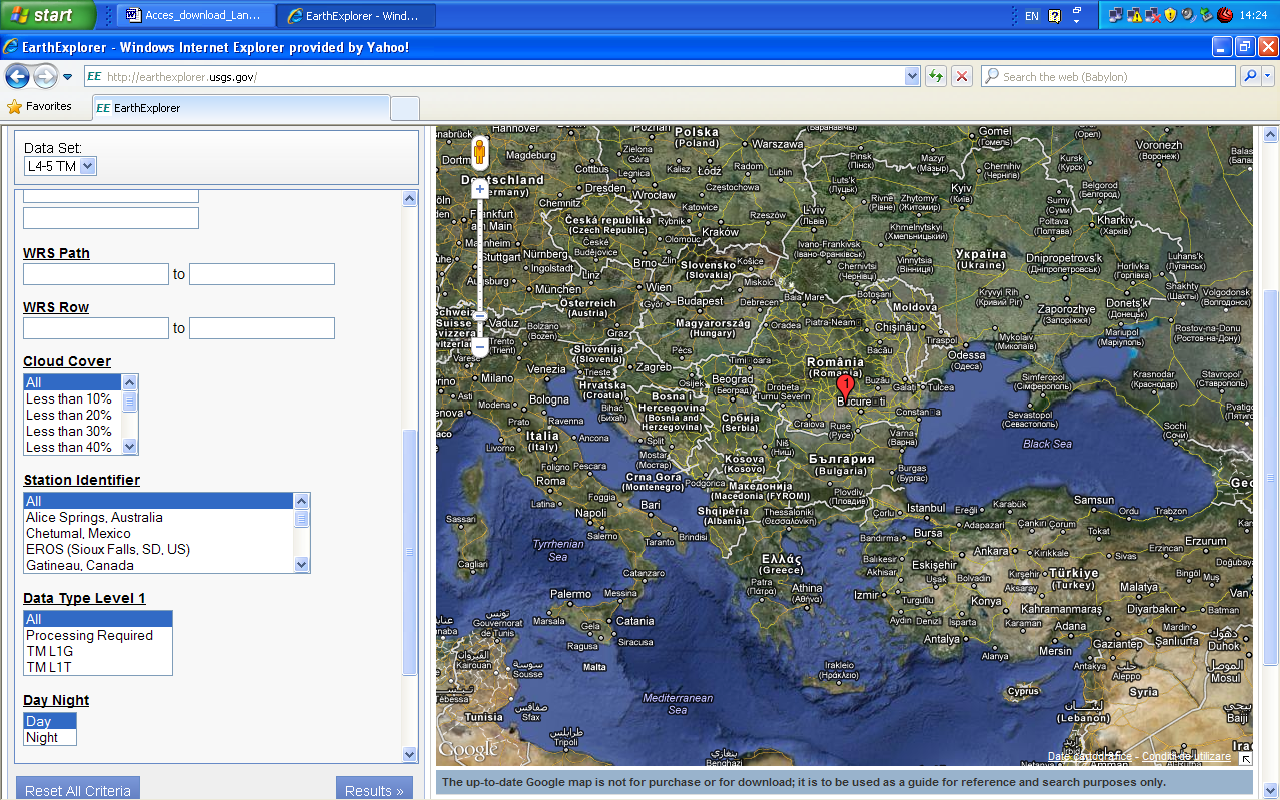Image resolution: width=1280 pixels, height=800 pixels.
Task: Click the green Refresh page icon
Action: point(936,76)
